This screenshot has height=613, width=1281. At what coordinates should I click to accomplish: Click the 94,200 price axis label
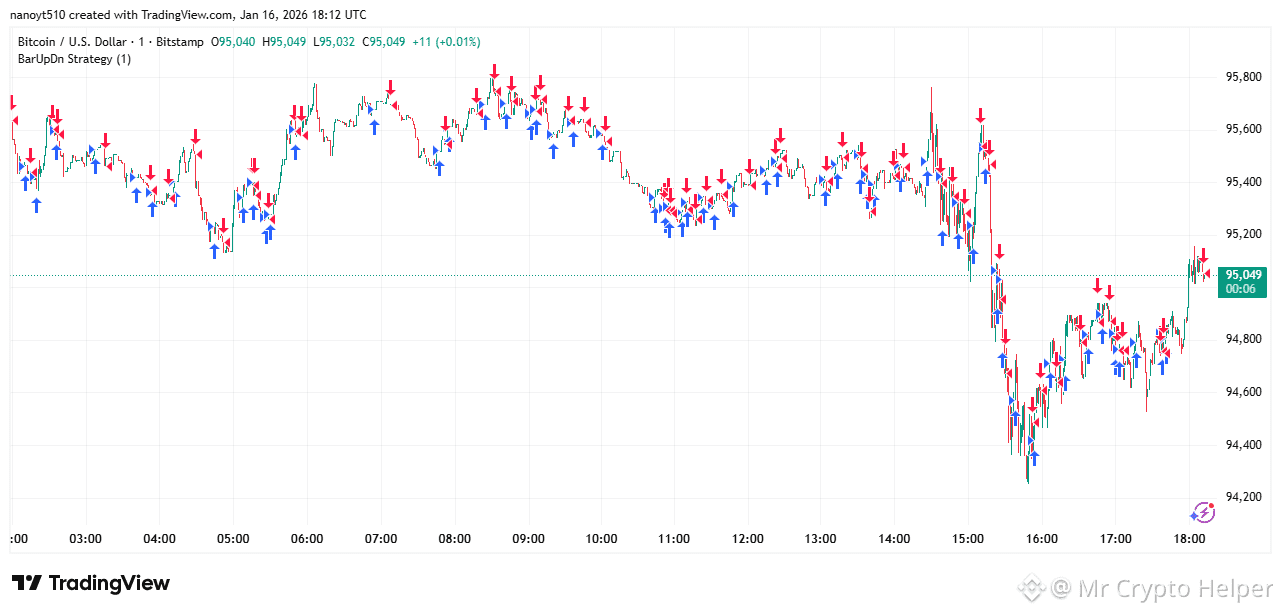[1243, 497]
